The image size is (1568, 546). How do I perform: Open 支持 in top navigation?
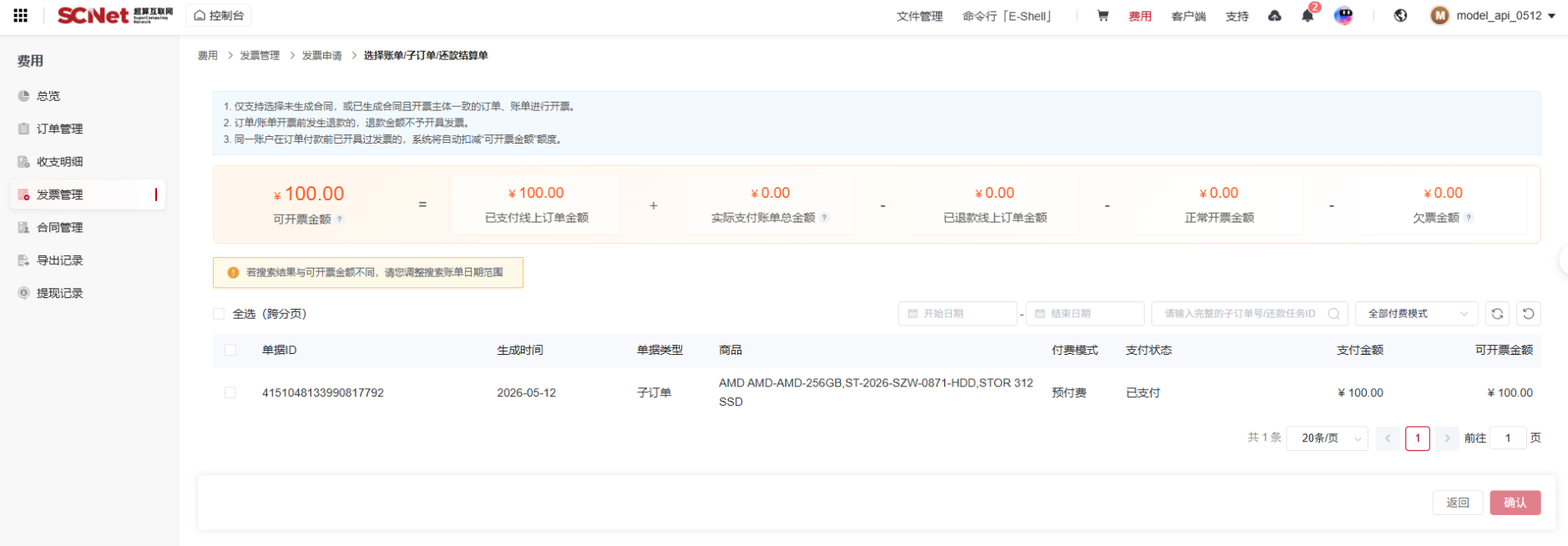(x=1237, y=16)
